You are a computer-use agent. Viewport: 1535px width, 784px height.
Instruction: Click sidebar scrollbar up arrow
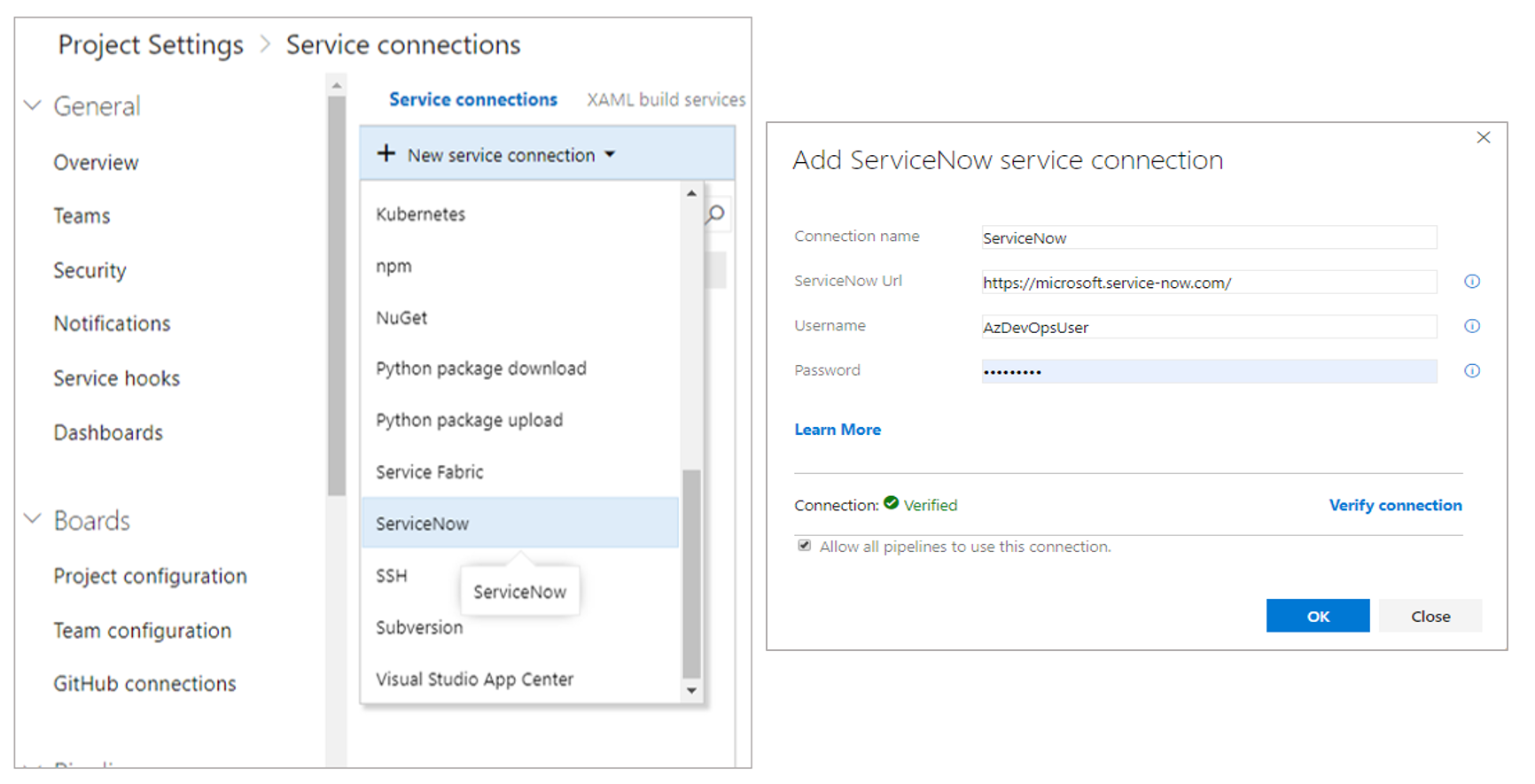336,86
